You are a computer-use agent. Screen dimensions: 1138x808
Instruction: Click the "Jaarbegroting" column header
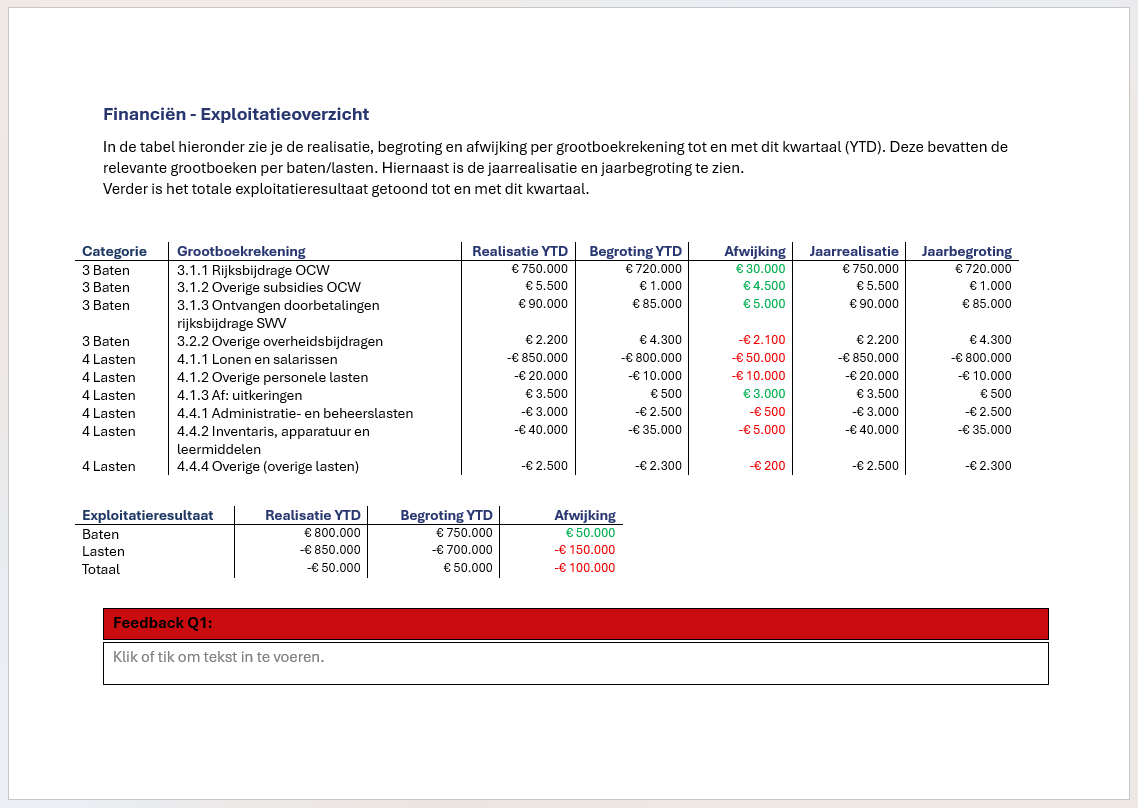966,251
